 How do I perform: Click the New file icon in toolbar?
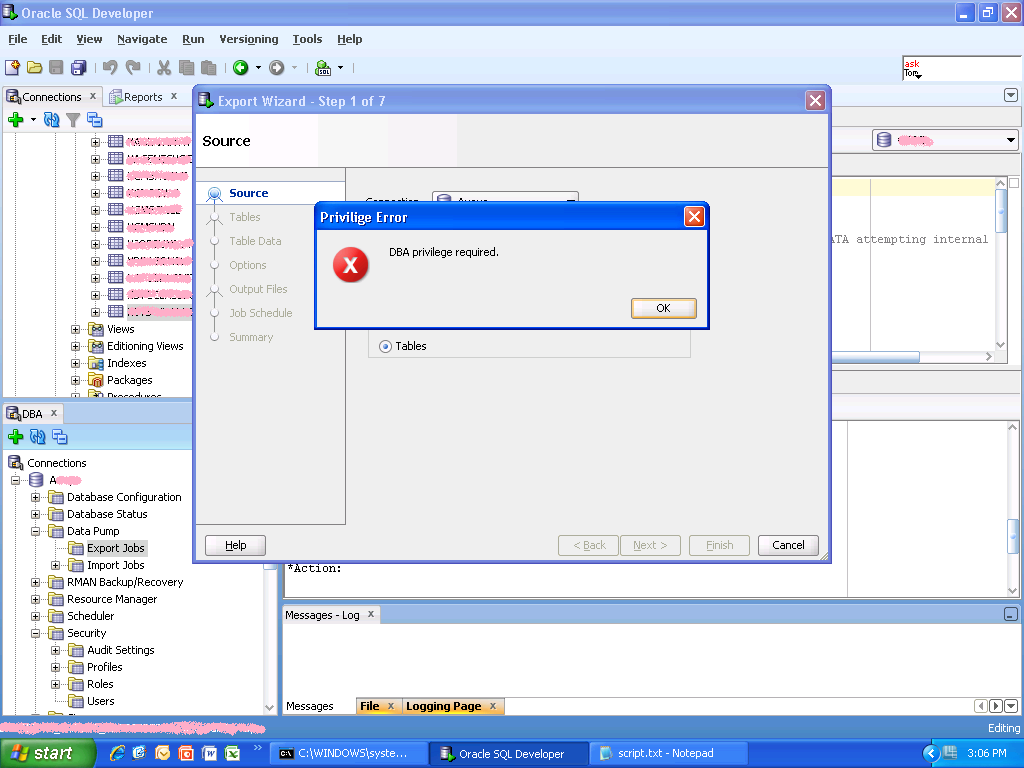point(12,68)
